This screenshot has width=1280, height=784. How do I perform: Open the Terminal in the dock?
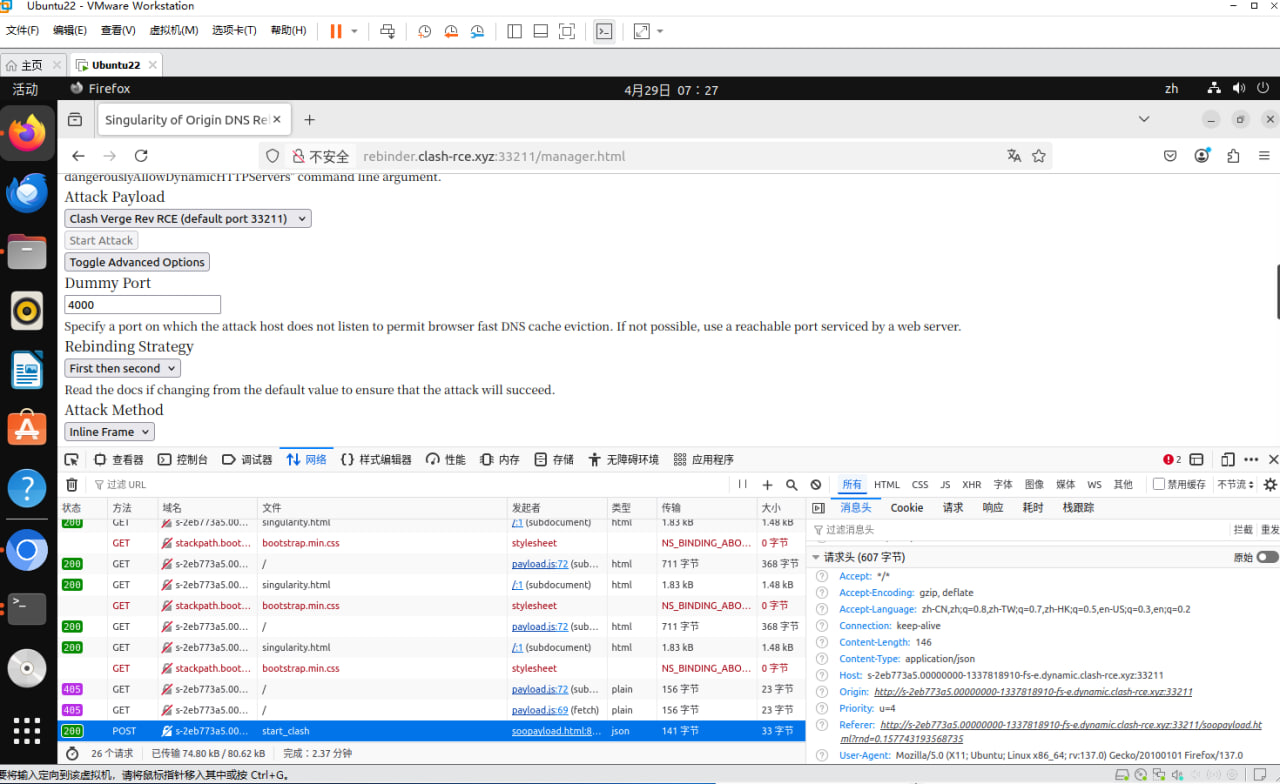pyautogui.click(x=27, y=607)
